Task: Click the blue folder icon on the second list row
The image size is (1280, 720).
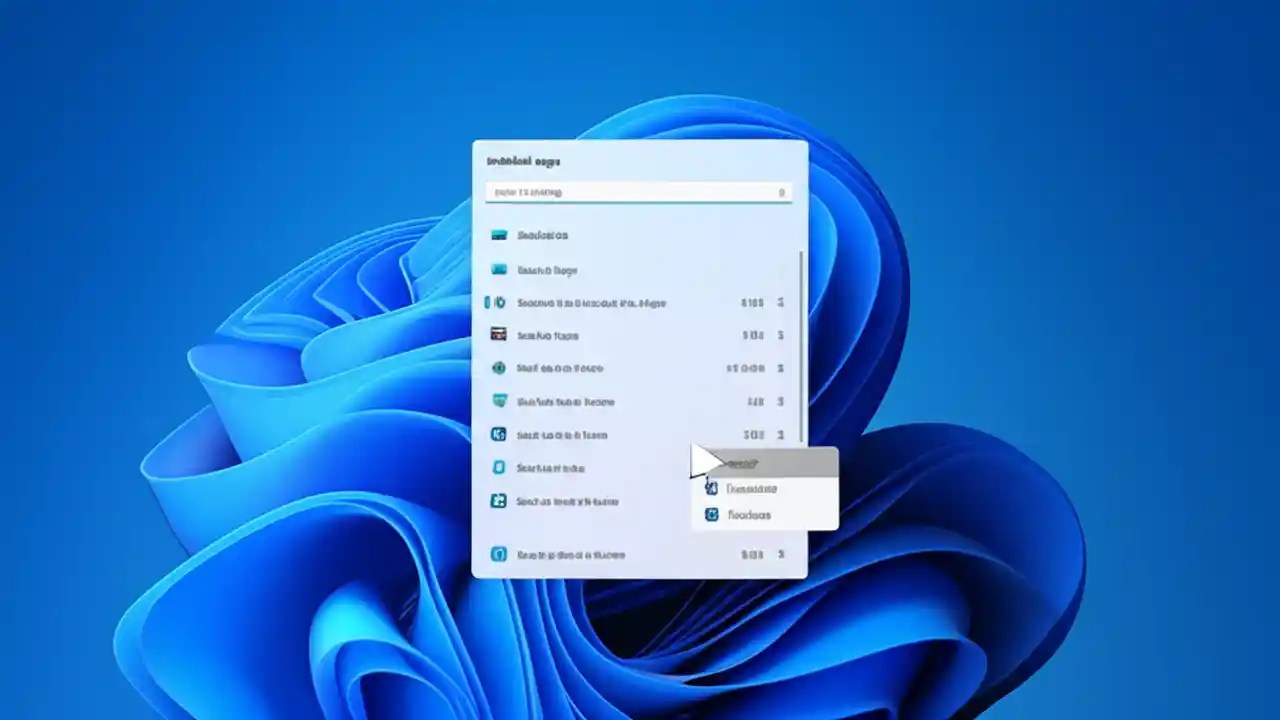Action: click(499, 270)
